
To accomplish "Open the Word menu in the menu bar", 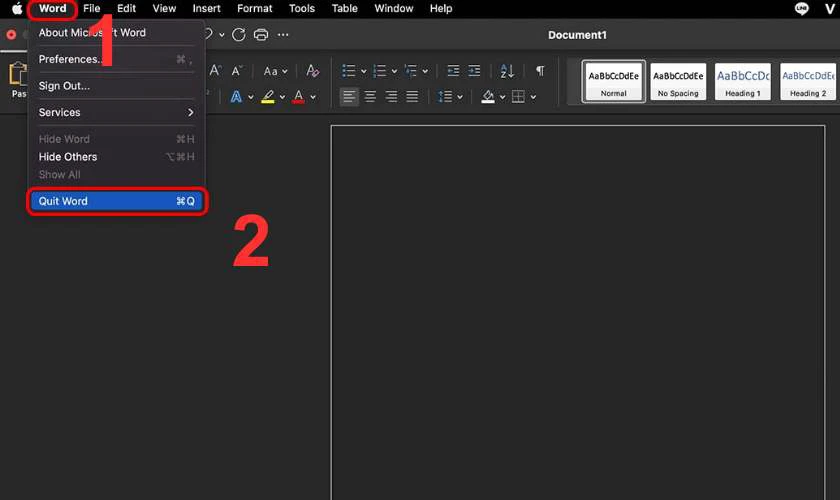I will click(52, 9).
